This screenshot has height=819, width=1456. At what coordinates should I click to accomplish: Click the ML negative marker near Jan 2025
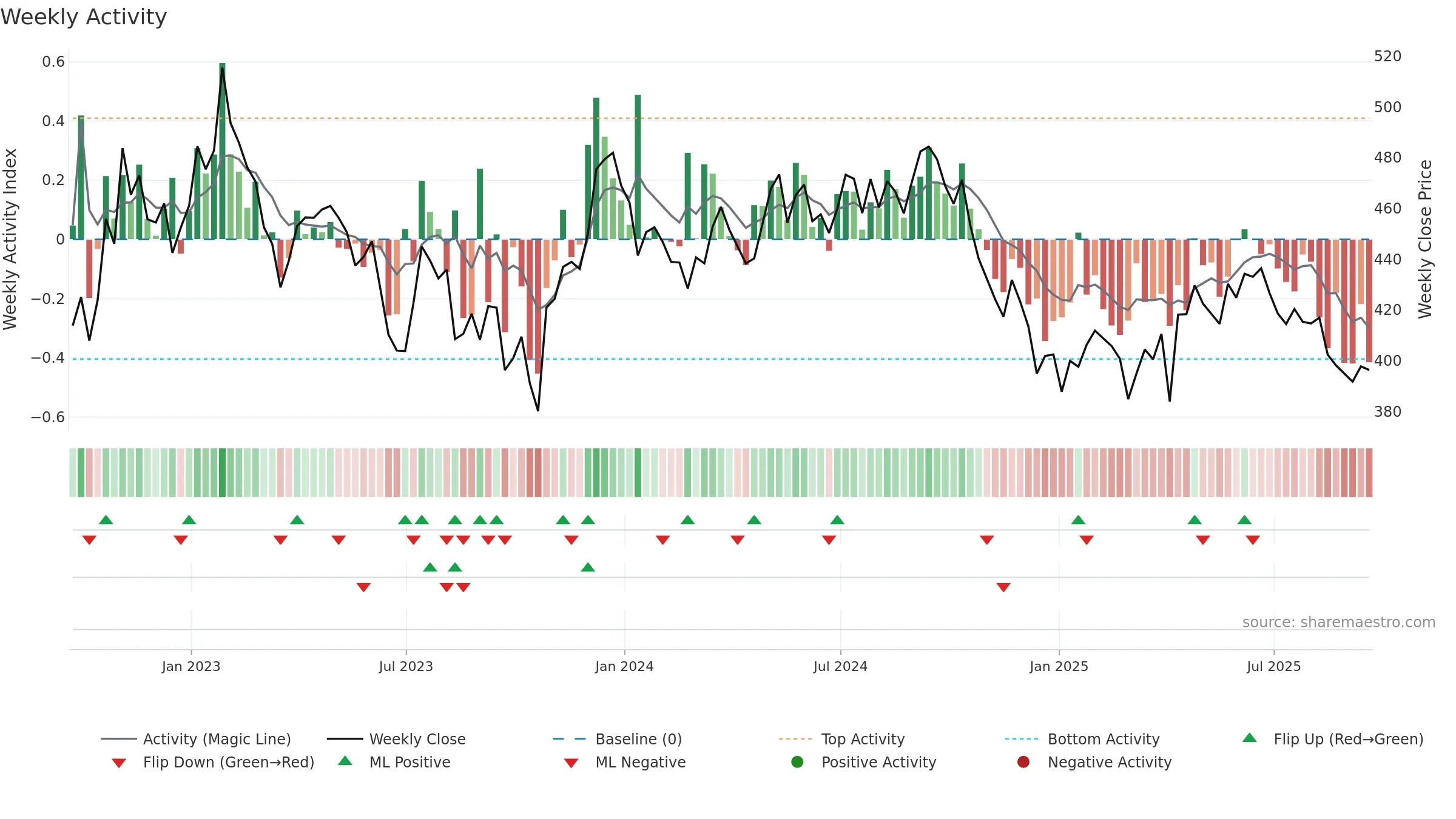[x=1003, y=587]
